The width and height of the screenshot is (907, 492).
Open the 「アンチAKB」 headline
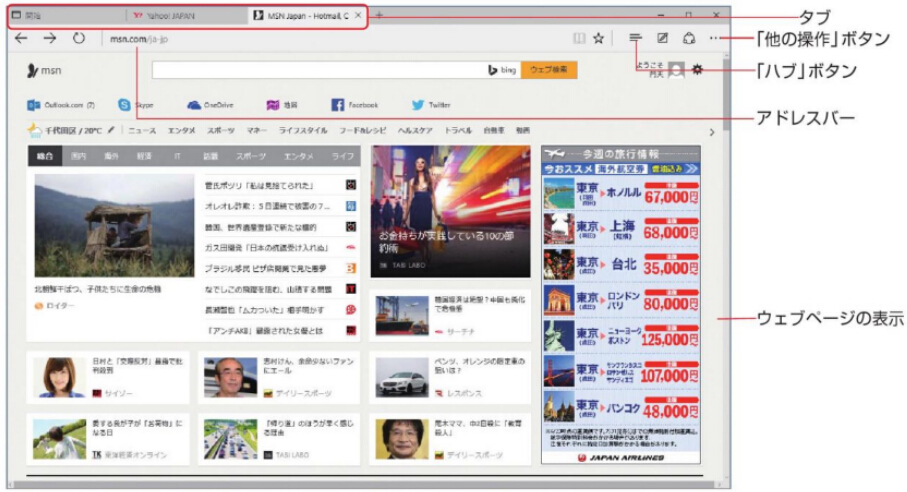click(264, 331)
